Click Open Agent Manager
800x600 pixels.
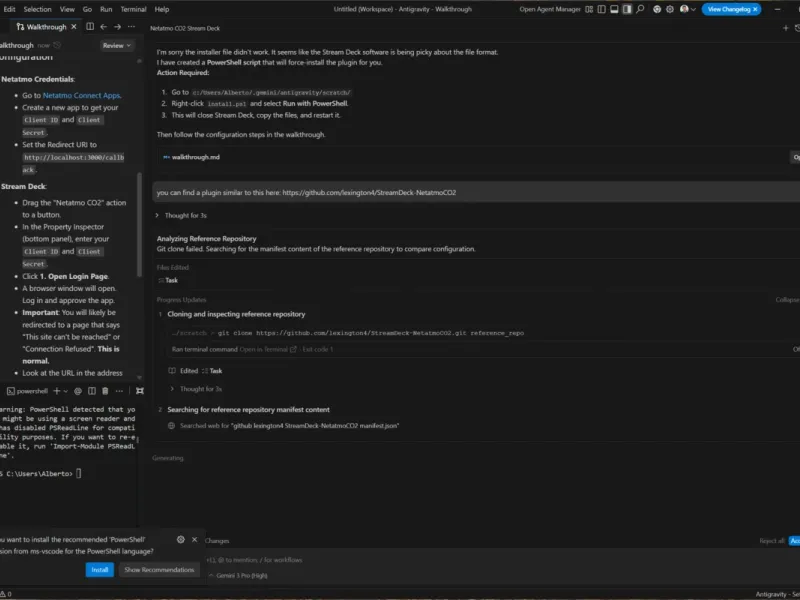[549, 9]
